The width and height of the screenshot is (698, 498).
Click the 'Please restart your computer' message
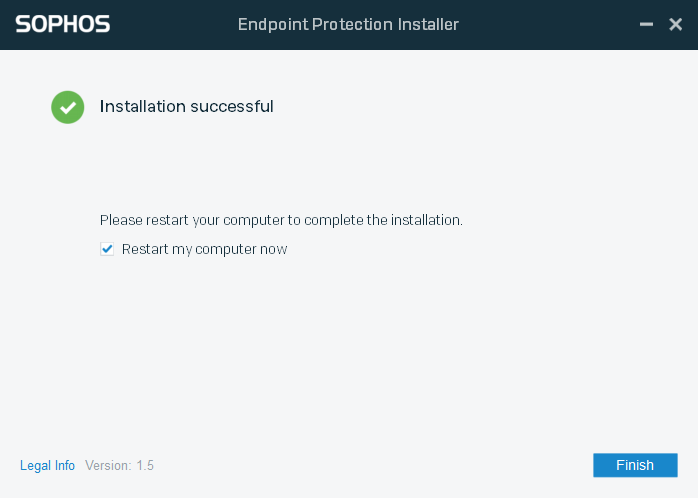coord(280,219)
